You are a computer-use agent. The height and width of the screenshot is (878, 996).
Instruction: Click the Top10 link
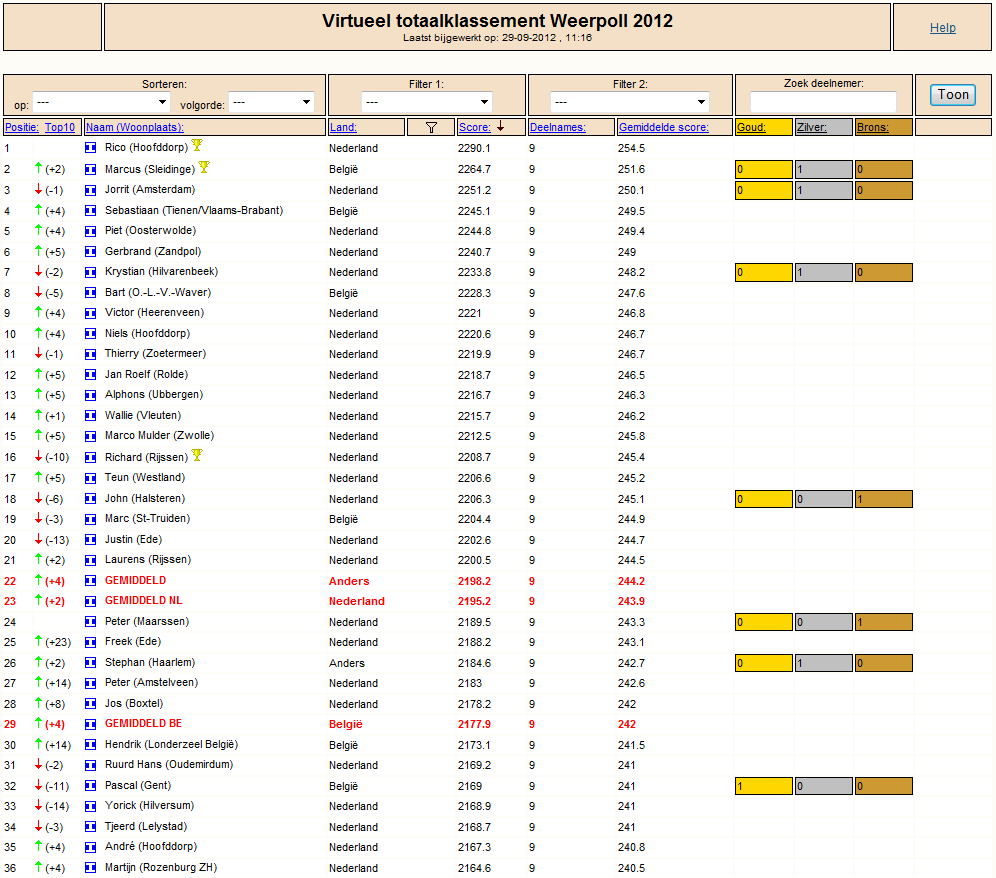click(x=60, y=127)
